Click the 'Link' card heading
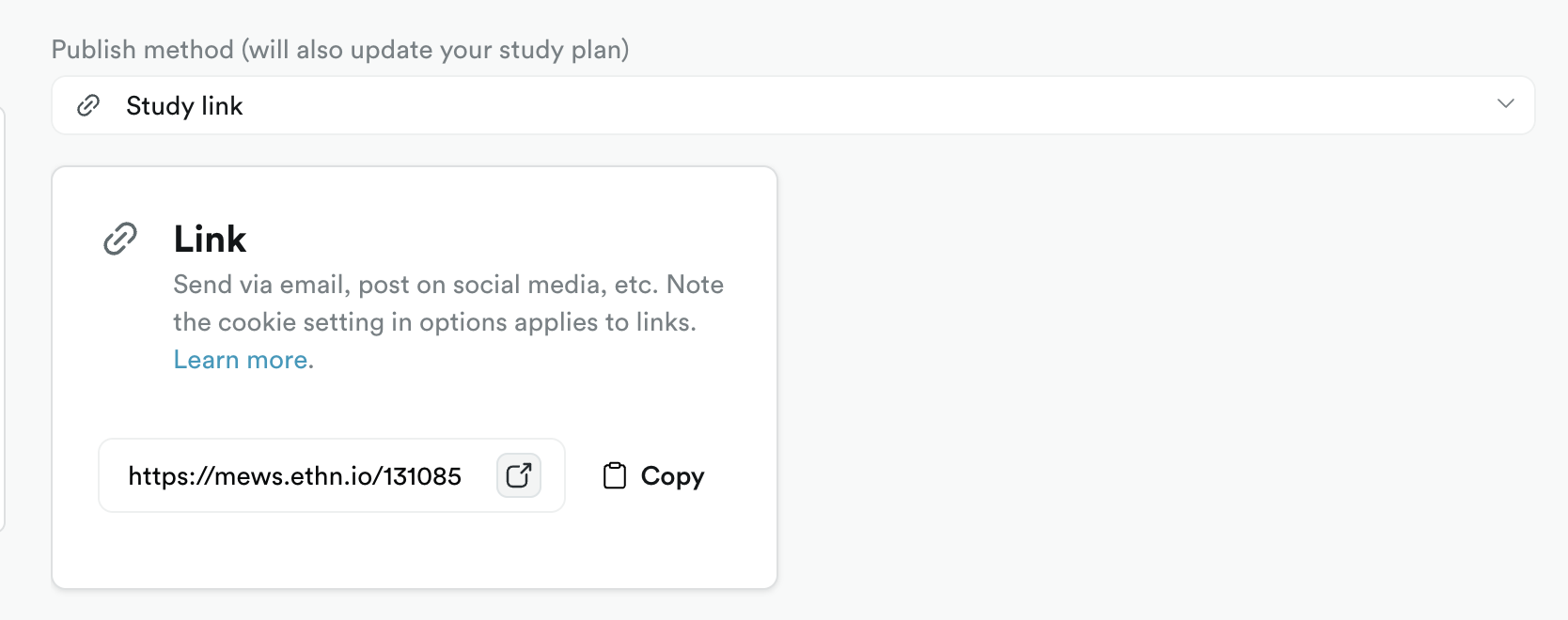This screenshot has height=620, width=1568. (x=210, y=240)
